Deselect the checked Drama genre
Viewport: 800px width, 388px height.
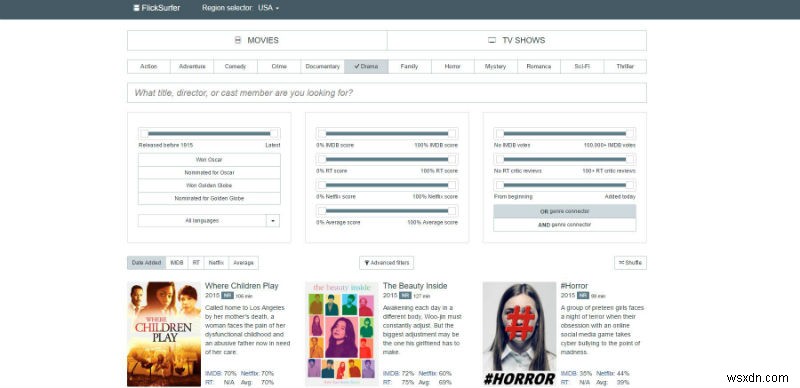pos(366,66)
